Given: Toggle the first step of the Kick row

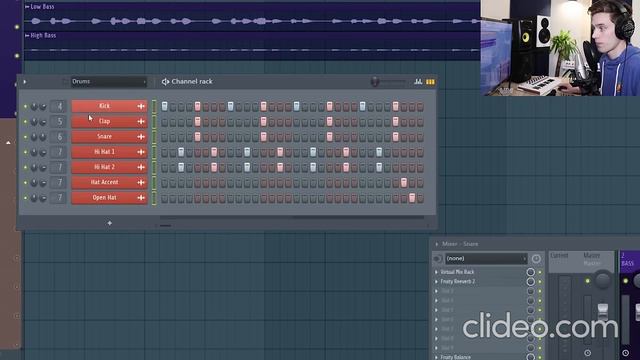Looking at the screenshot, I should (164, 107).
